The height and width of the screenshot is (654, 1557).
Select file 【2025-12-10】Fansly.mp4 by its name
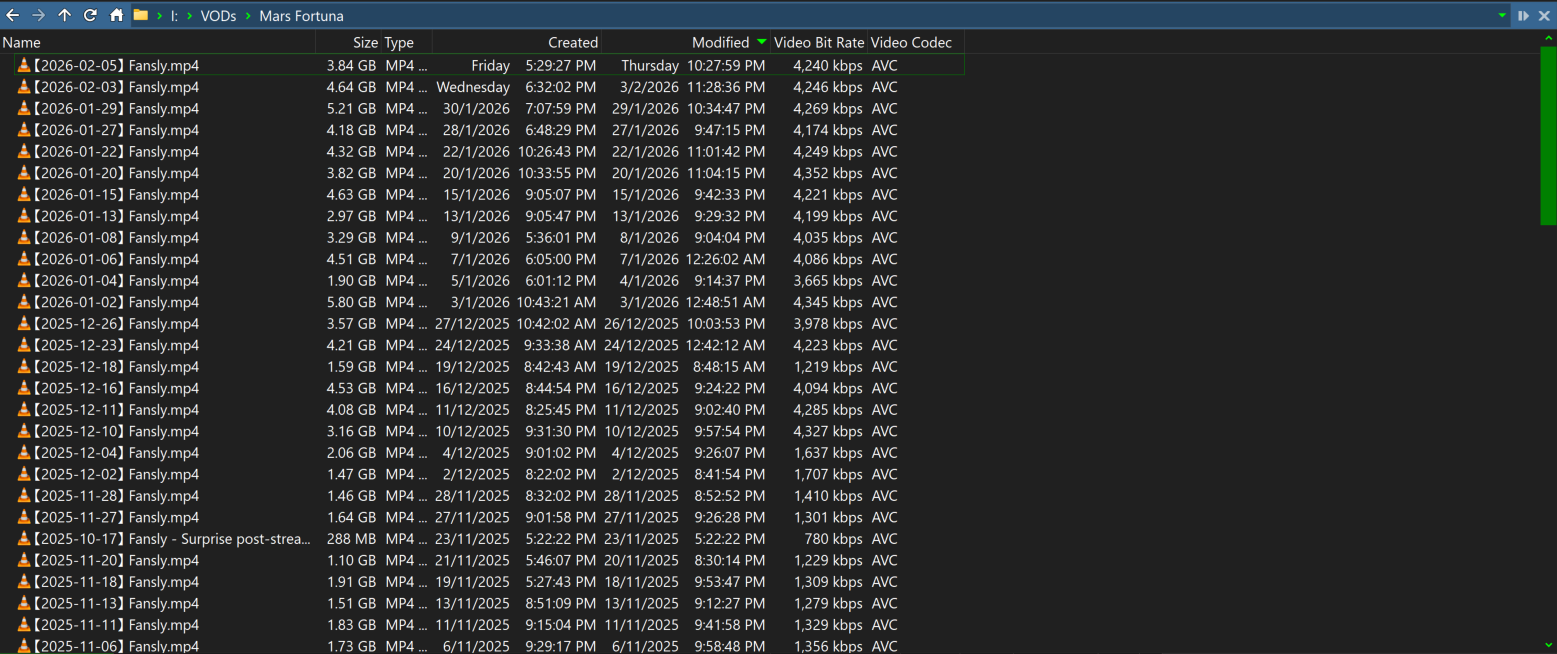[x=116, y=431]
